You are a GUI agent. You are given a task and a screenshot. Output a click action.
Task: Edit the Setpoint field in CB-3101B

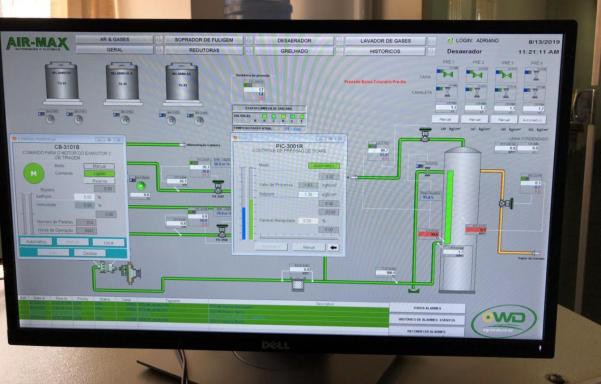point(84,197)
